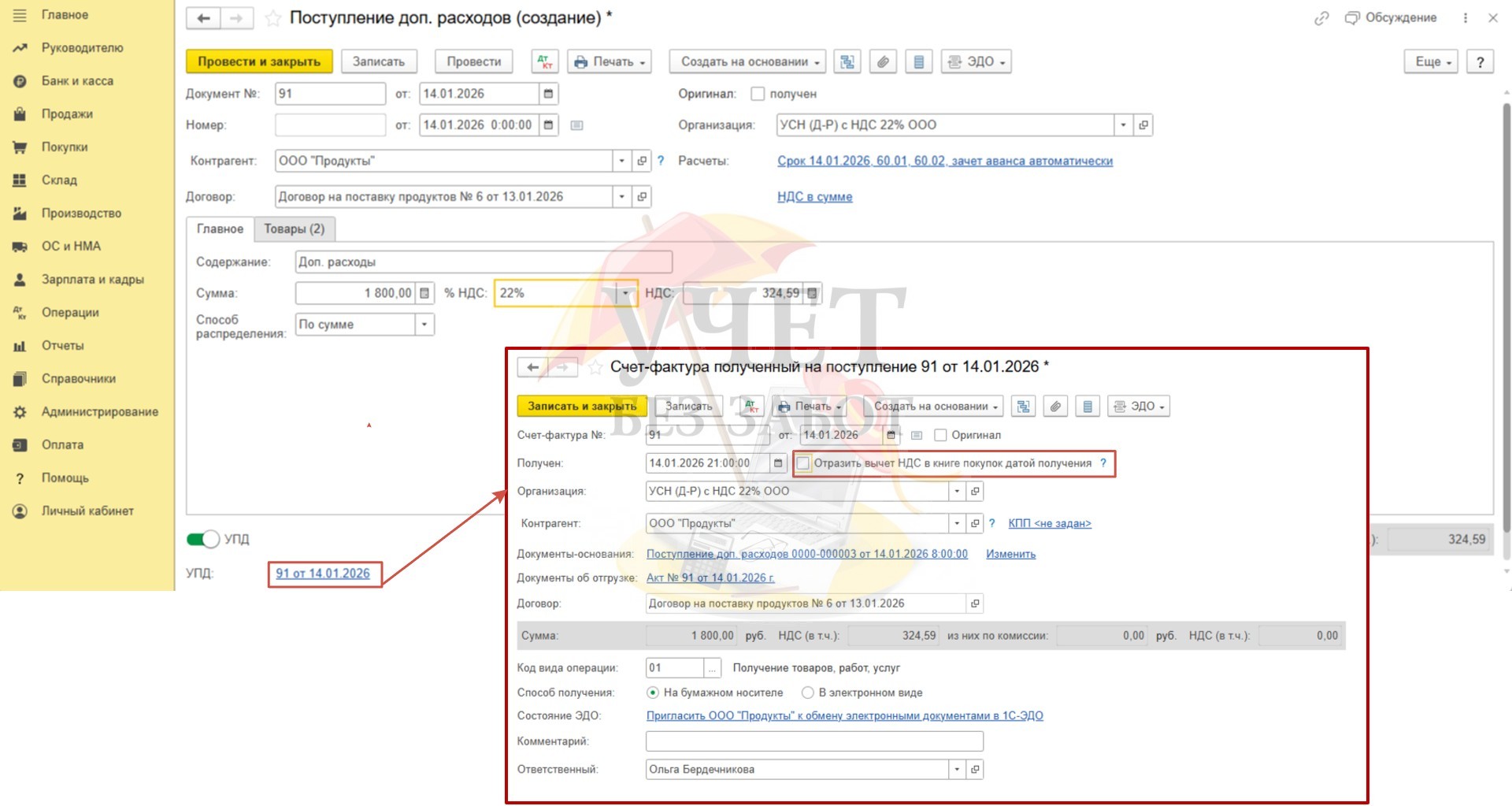Click the link copy icon near Обсуждение

point(1321,18)
